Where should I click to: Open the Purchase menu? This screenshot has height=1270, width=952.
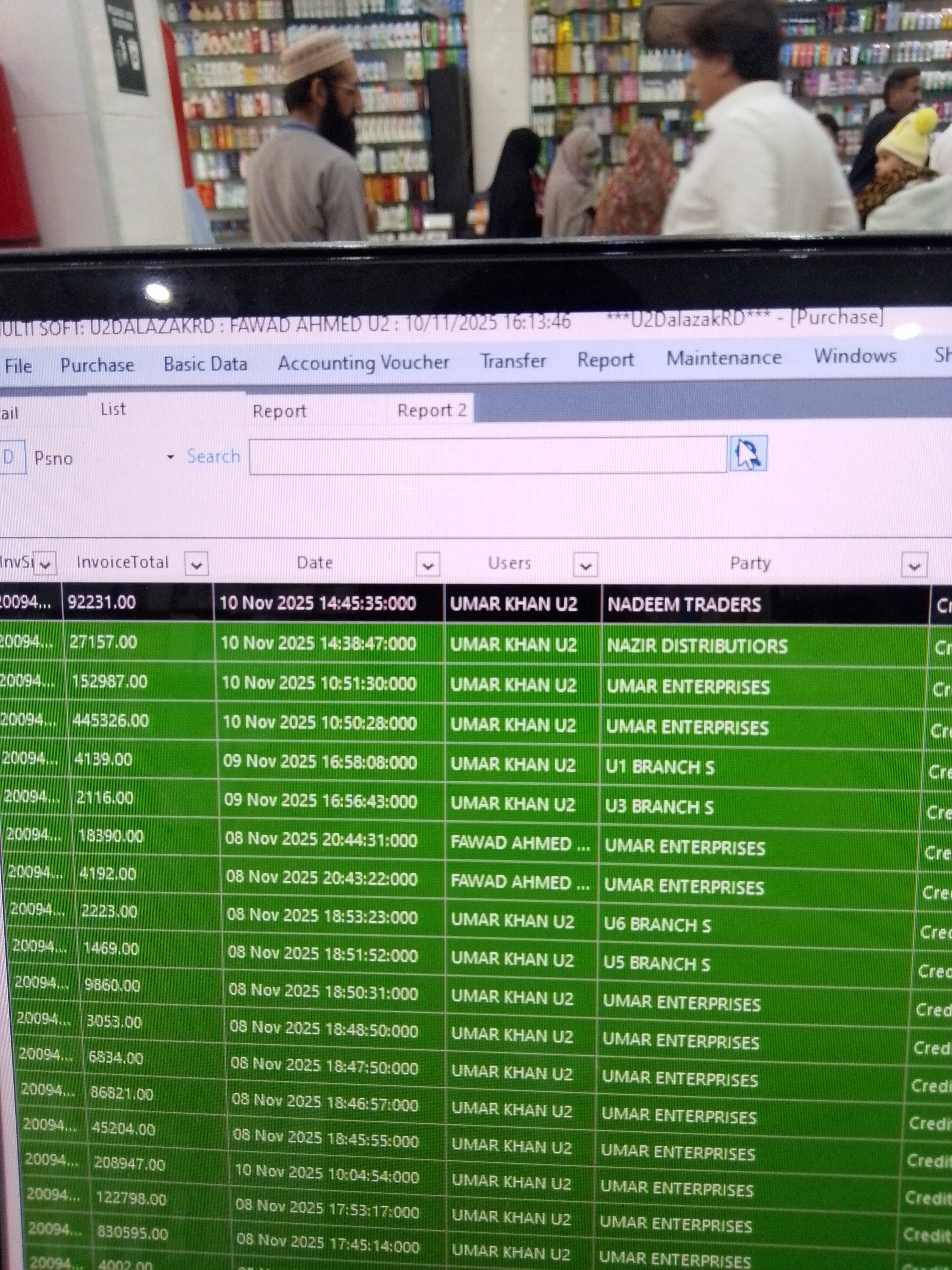click(97, 365)
